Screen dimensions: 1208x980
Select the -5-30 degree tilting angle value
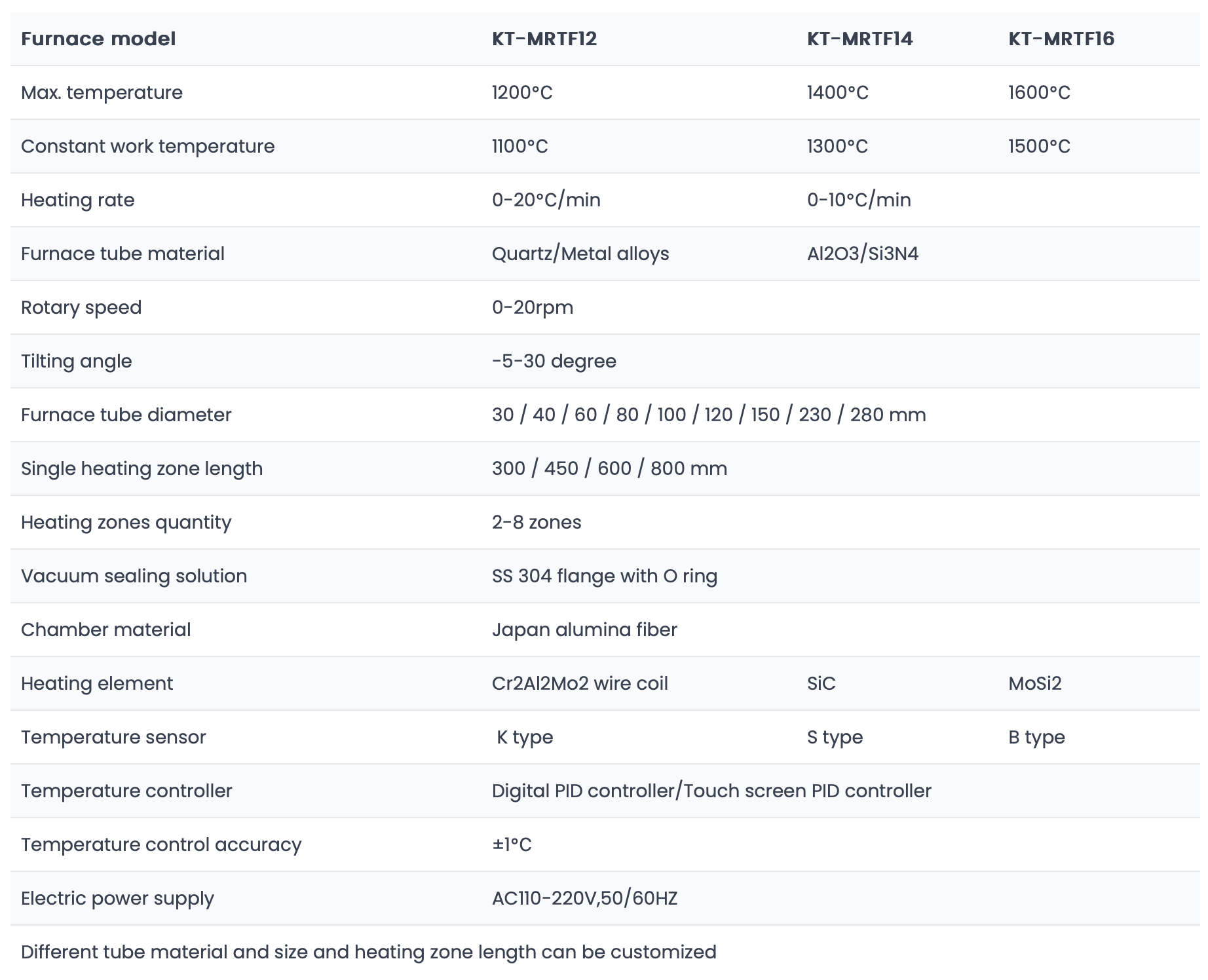[554, 361]
